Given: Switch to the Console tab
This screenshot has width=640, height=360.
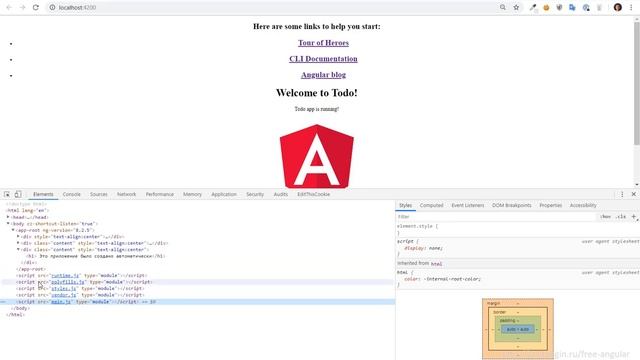Looking at the screenshot, I should 71,194.
